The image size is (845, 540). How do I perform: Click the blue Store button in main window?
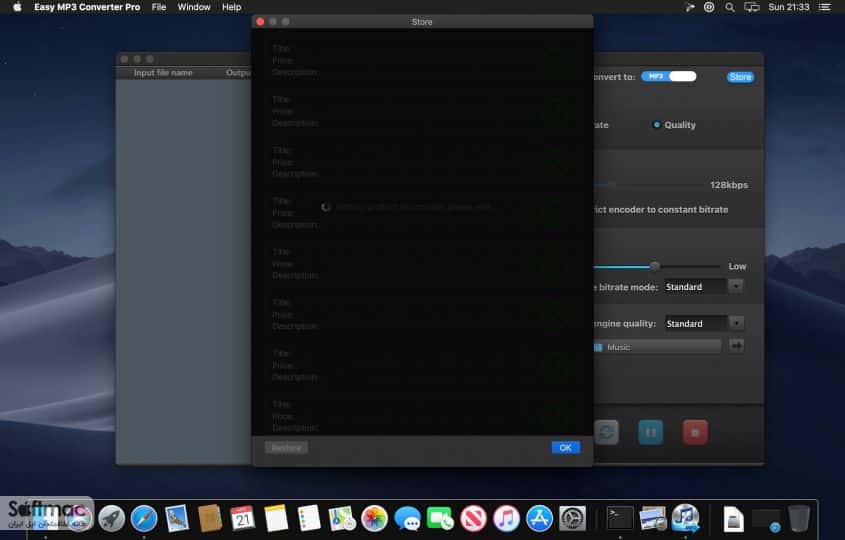(740, 77)
